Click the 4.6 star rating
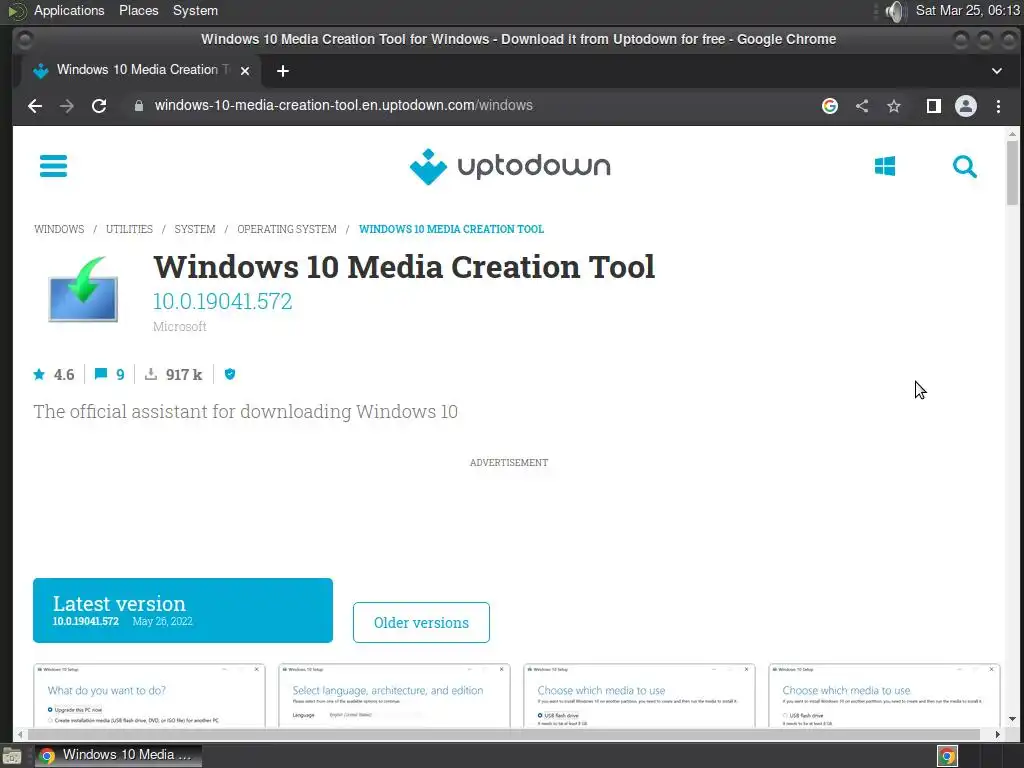The image size is (1024, 768). pyautogui.click(x=54, y=374)
